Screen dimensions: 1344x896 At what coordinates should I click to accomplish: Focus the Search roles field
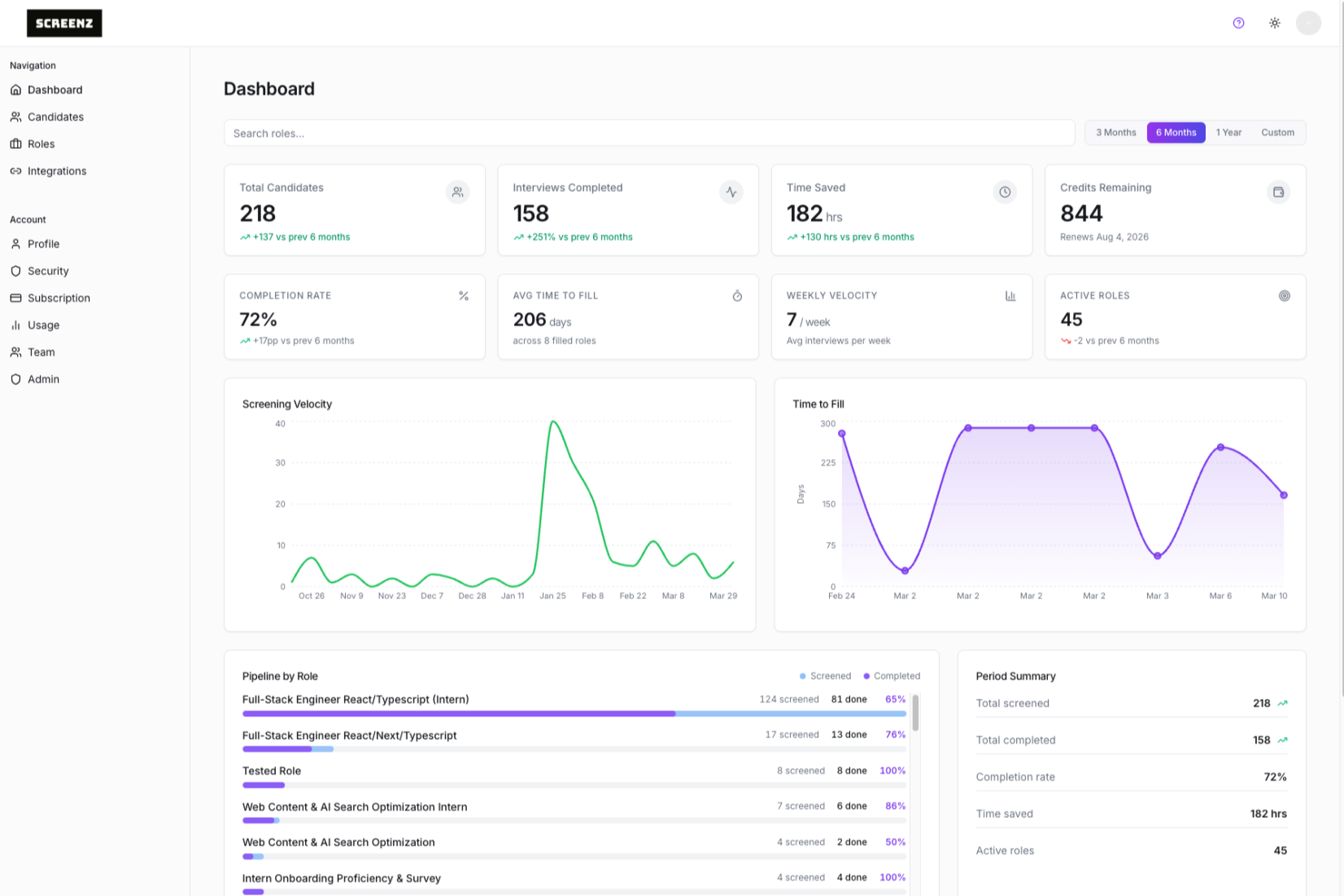coord(649,133)
